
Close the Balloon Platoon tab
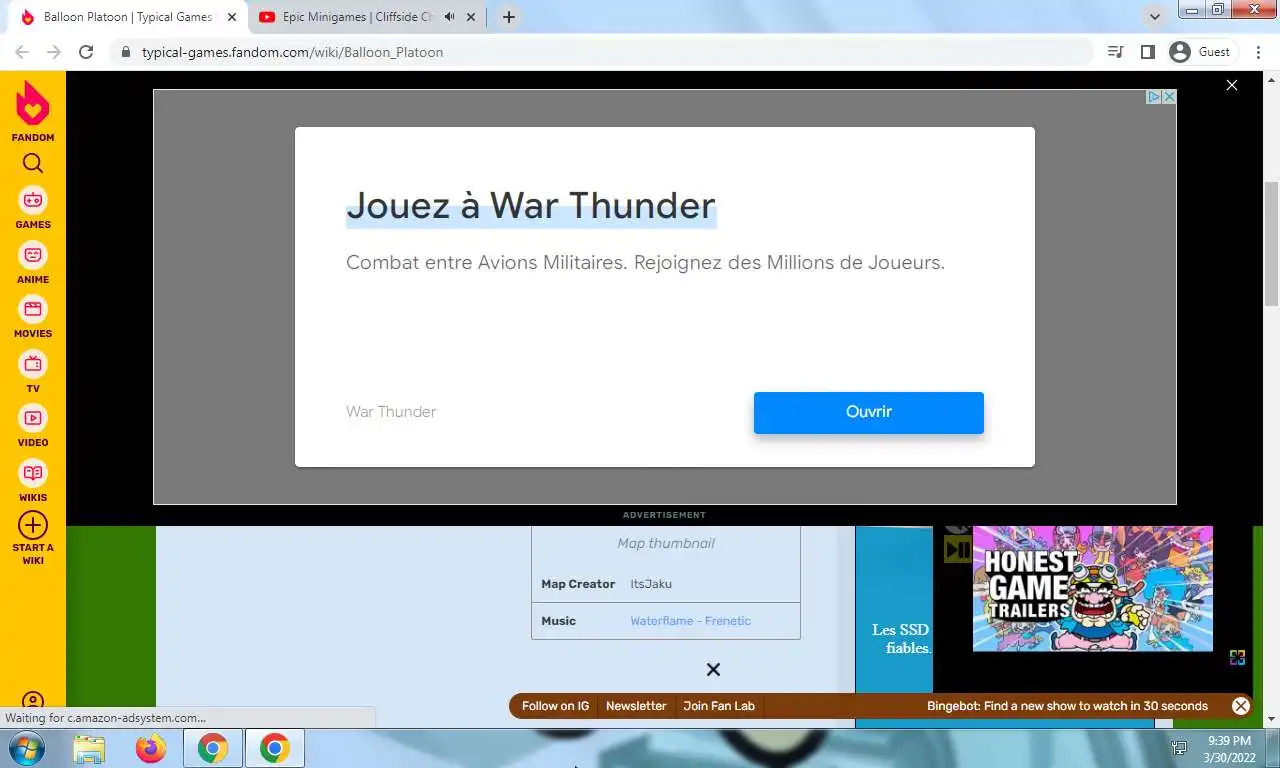(232, 17)
